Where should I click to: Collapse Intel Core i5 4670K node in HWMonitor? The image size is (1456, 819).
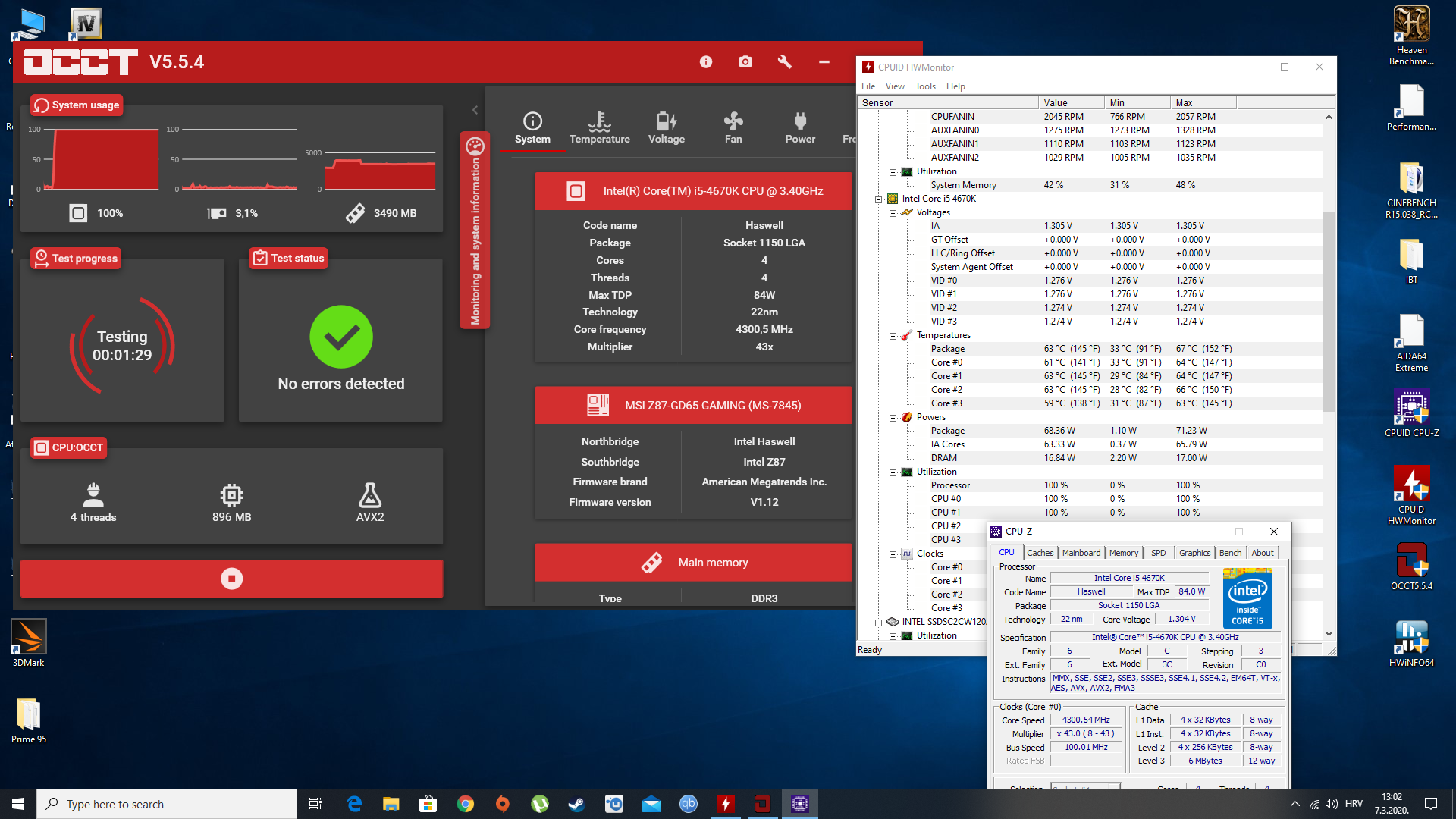point(879,199)
